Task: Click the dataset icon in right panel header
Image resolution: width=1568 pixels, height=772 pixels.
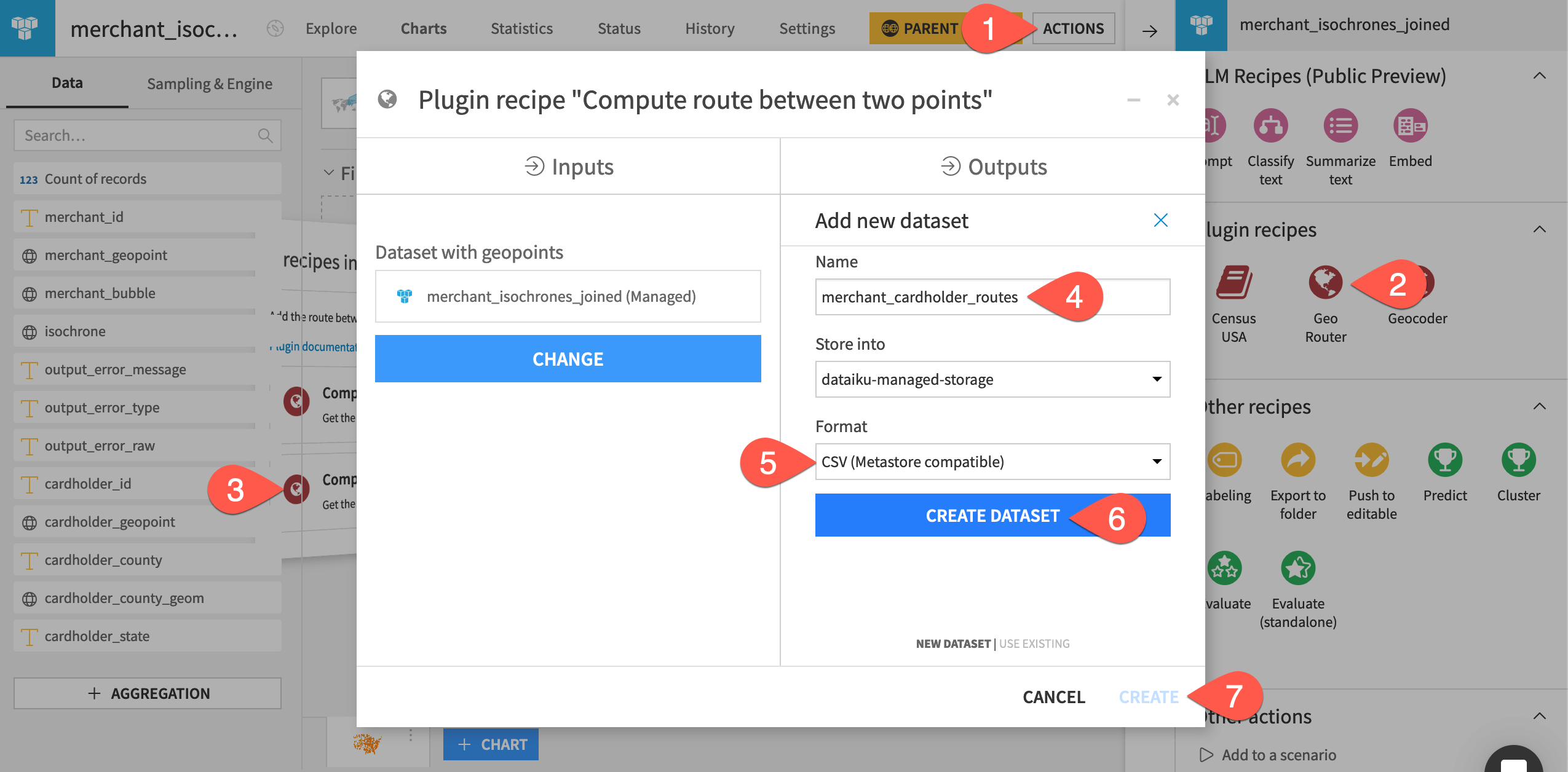Action: coord(1201,25)
